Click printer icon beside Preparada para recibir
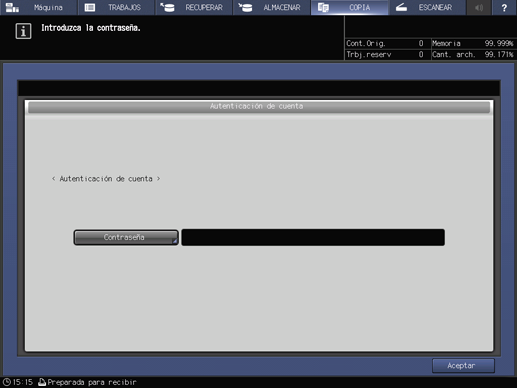This screenshot has width=517, height=388. [42, 382]
